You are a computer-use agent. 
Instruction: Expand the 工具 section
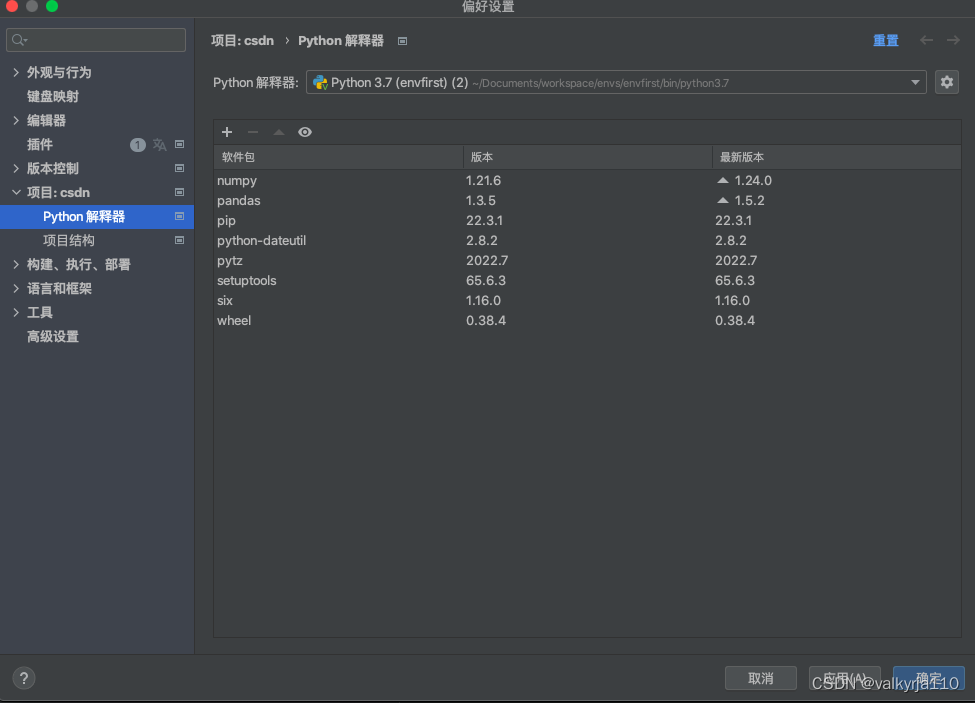click(x=16, y=313)
